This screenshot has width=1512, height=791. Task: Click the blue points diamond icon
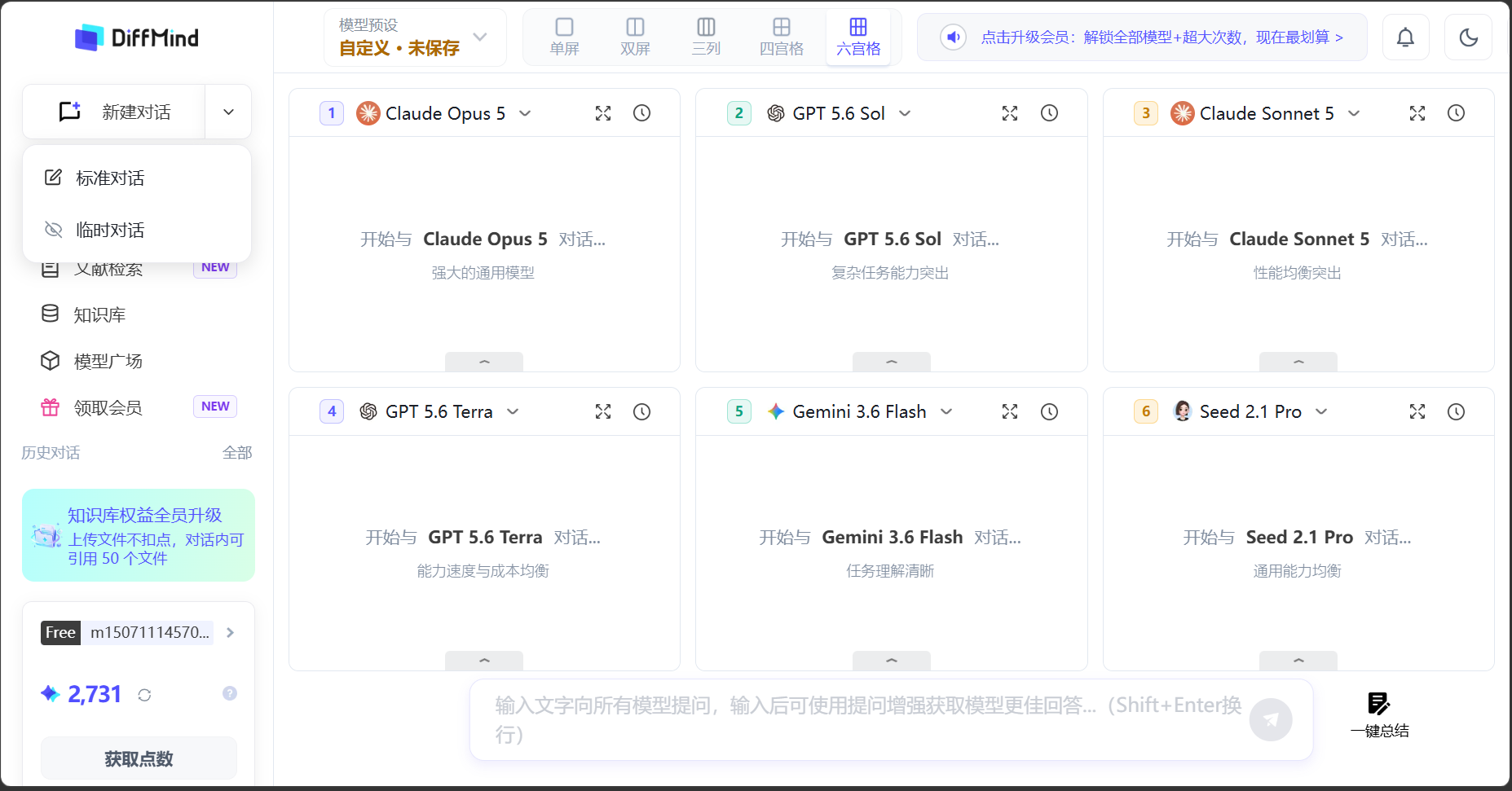pyautogui.click(x=51, y=693)
